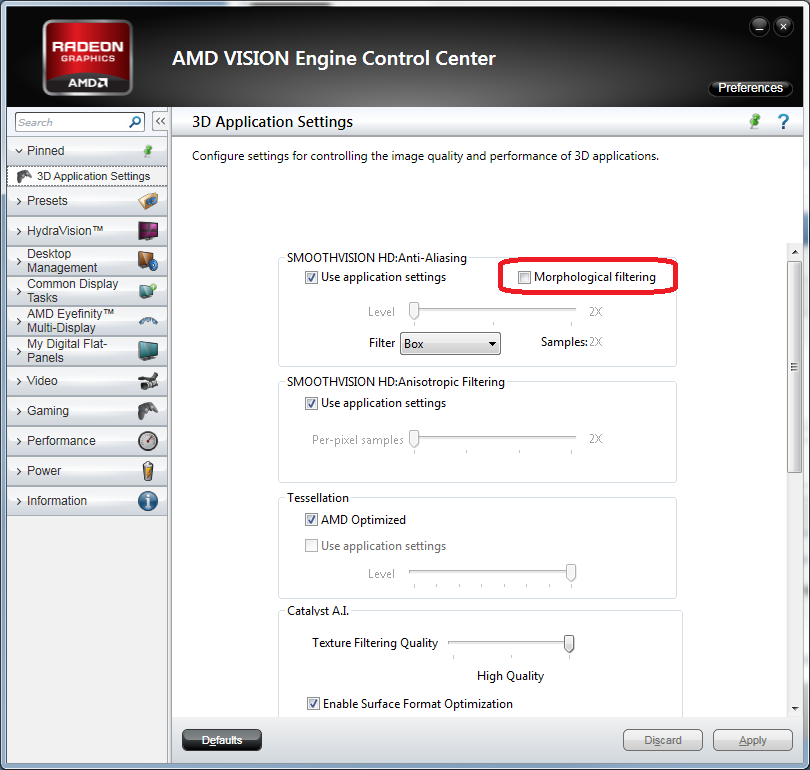Expand the Presets section
This screenshot has height=770, width=810.
(x=19, y=201)
